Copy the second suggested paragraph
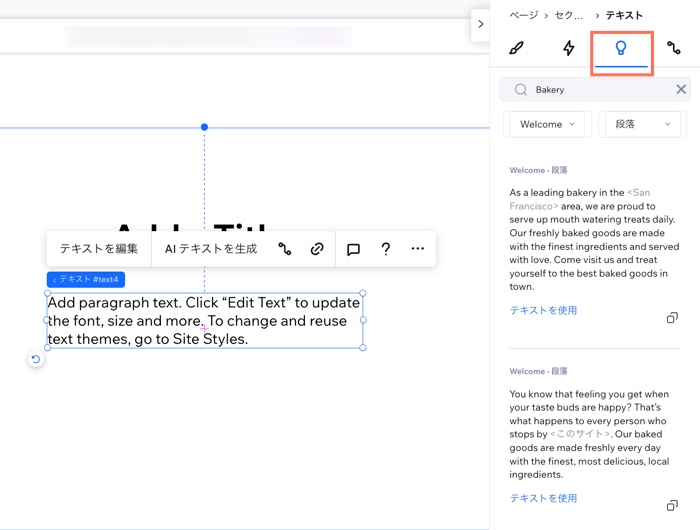 672,506
